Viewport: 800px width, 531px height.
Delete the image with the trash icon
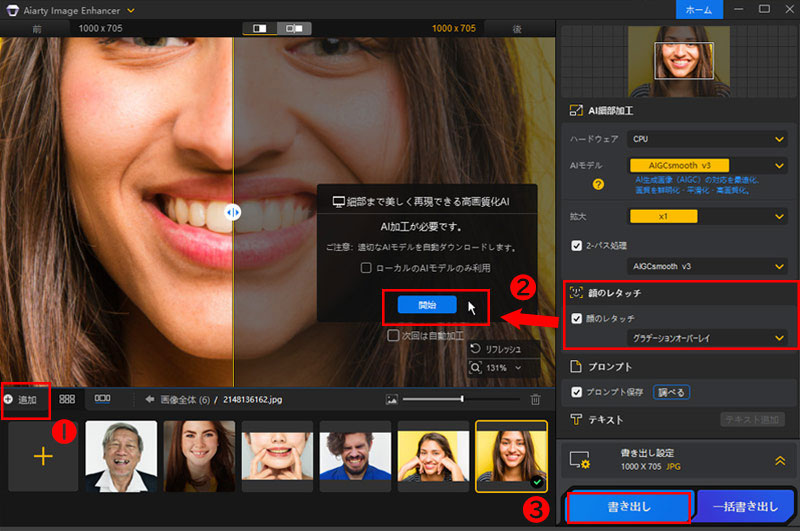tap(536, 400)
